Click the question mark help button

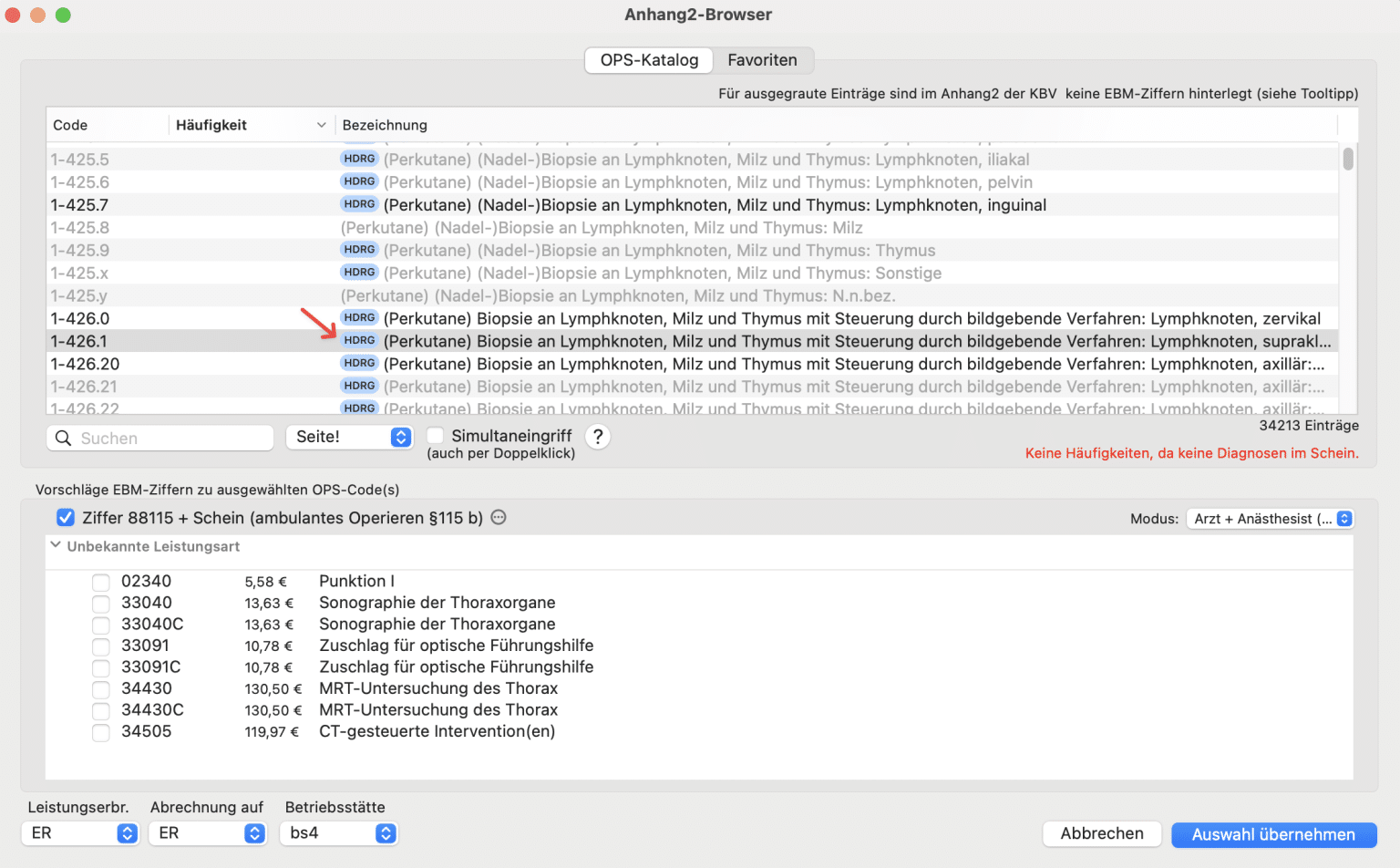pos(598,437)
